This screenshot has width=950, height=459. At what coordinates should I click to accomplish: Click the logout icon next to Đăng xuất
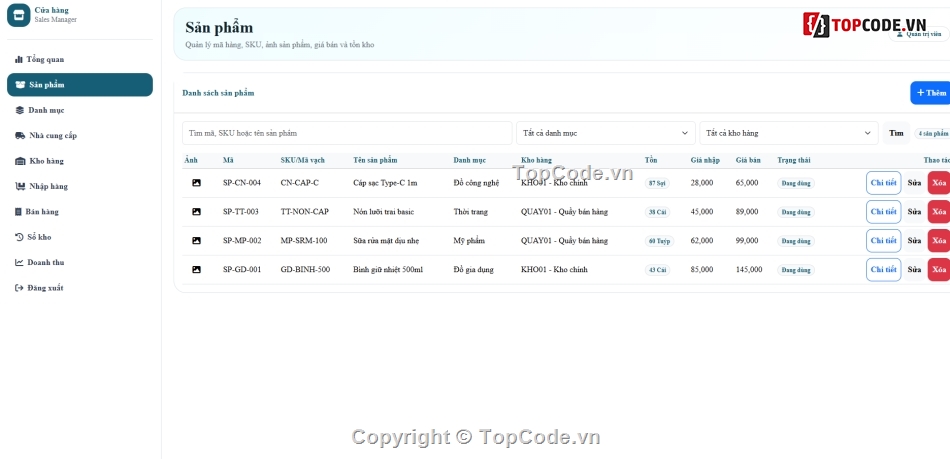point(19,288)
